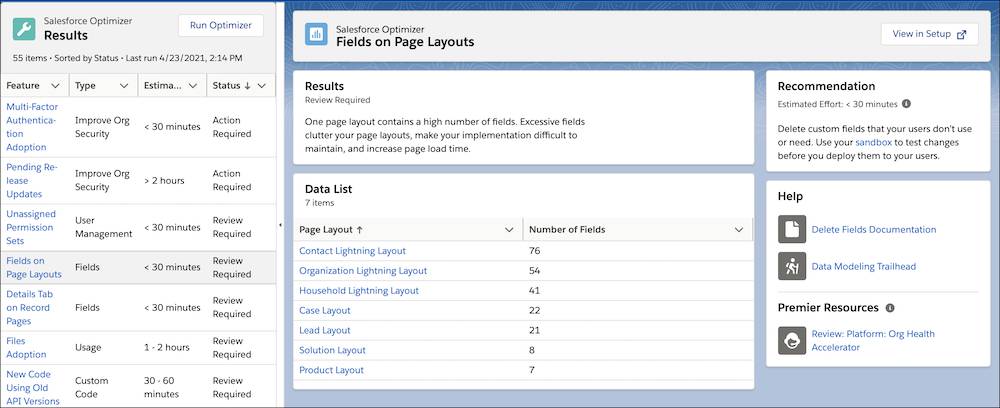Click View in Setup button

929,34
